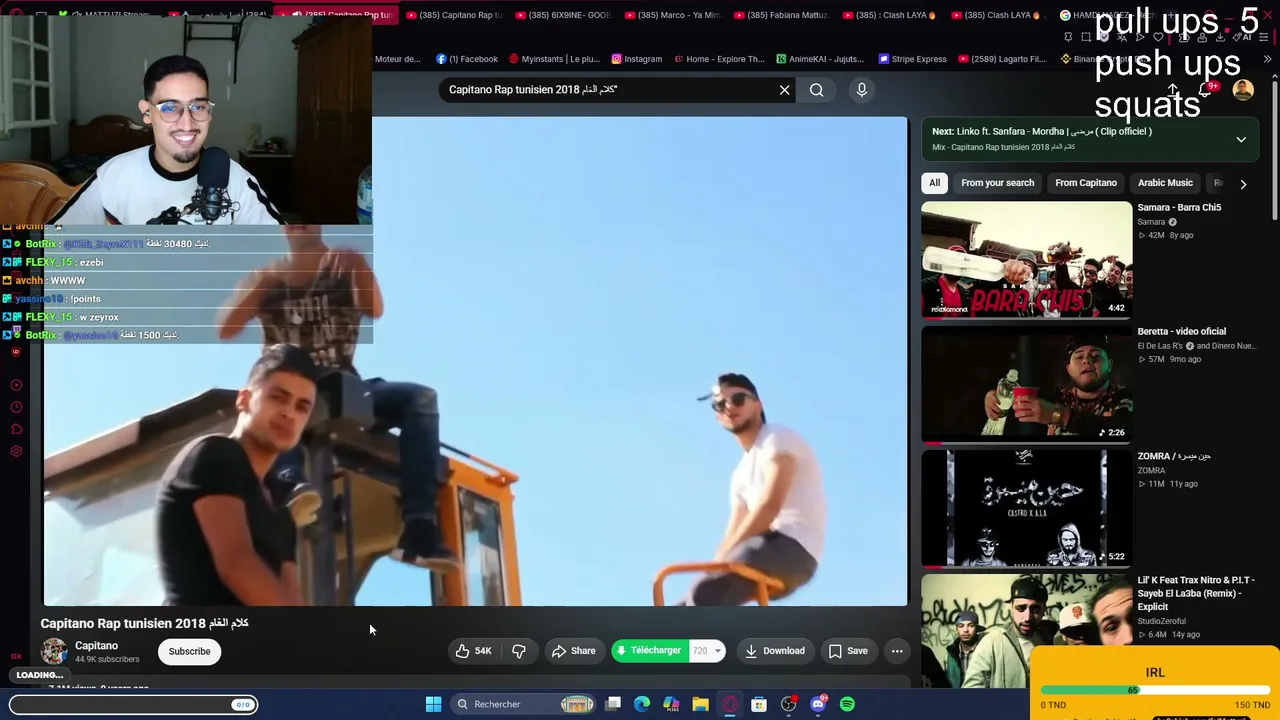Open the Instagram bookmark

tap(637, 59)
